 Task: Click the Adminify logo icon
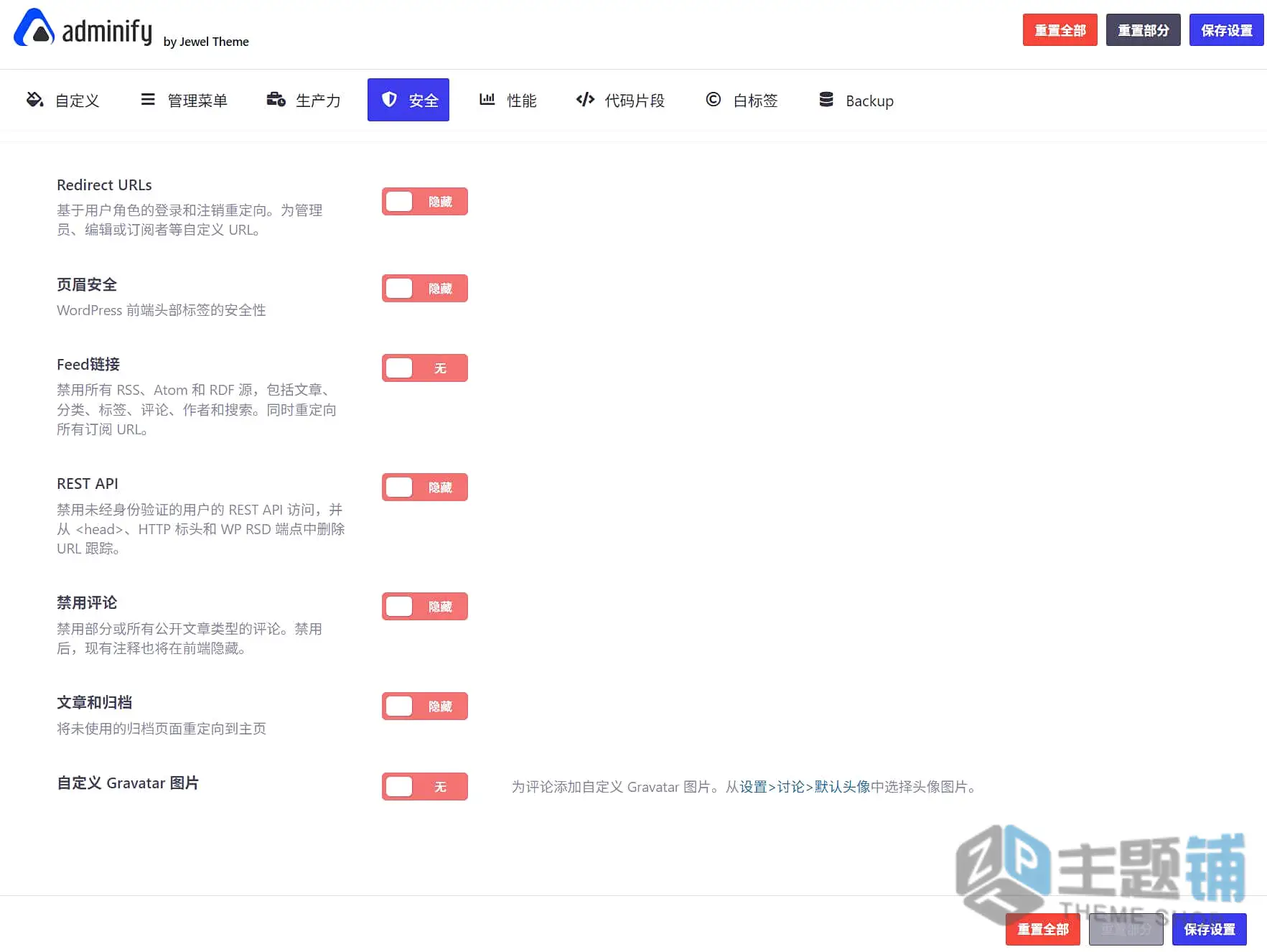click(x=34, y=27)
